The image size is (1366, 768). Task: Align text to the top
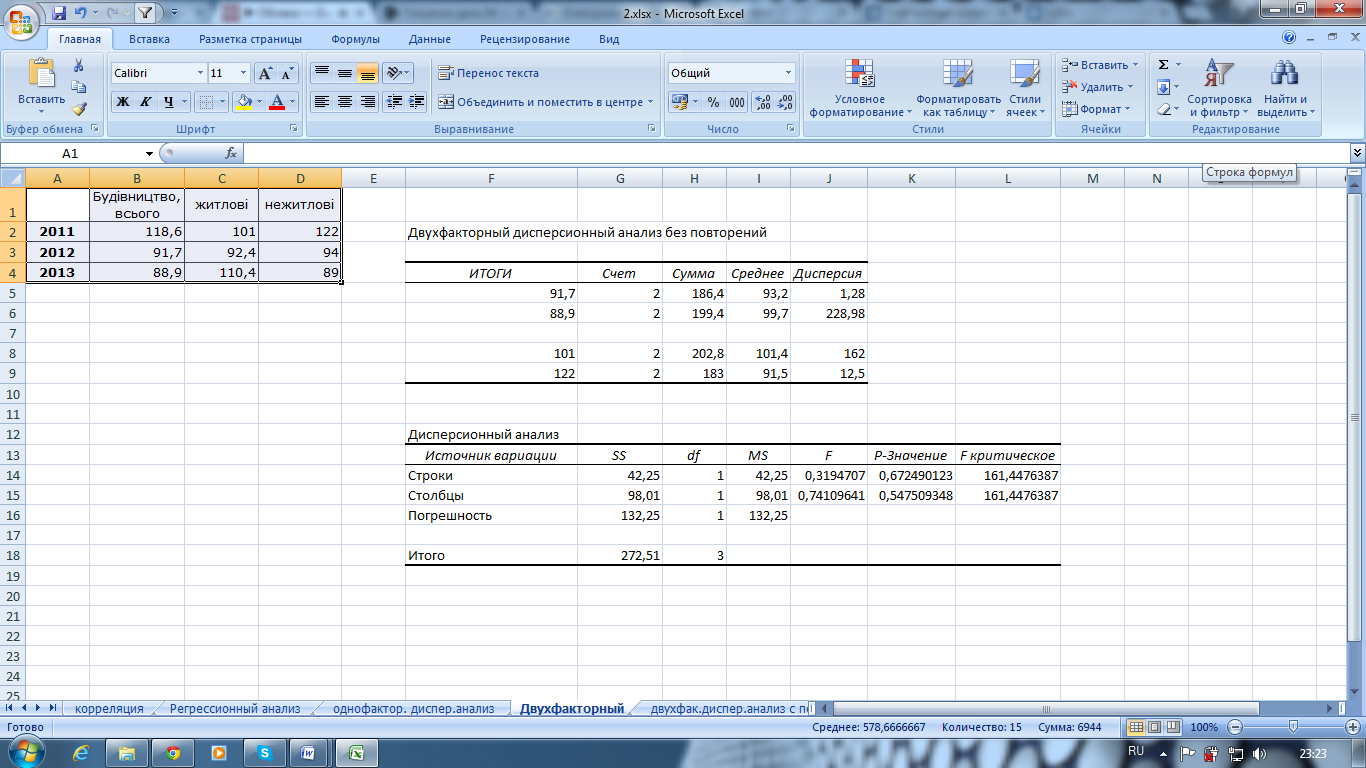coord(321,73)
